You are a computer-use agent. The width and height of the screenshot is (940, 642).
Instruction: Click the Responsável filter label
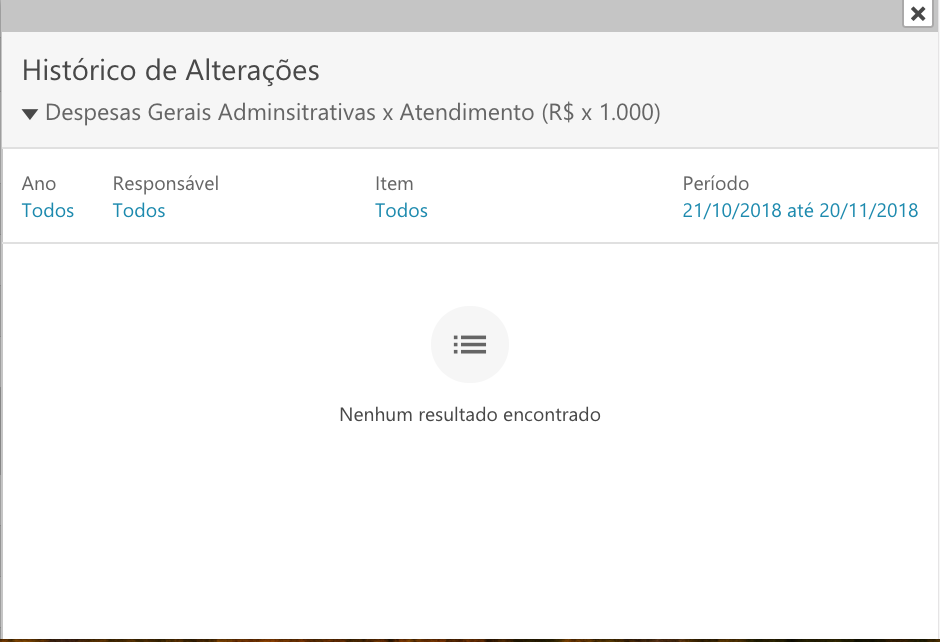[x=166, y=183]
